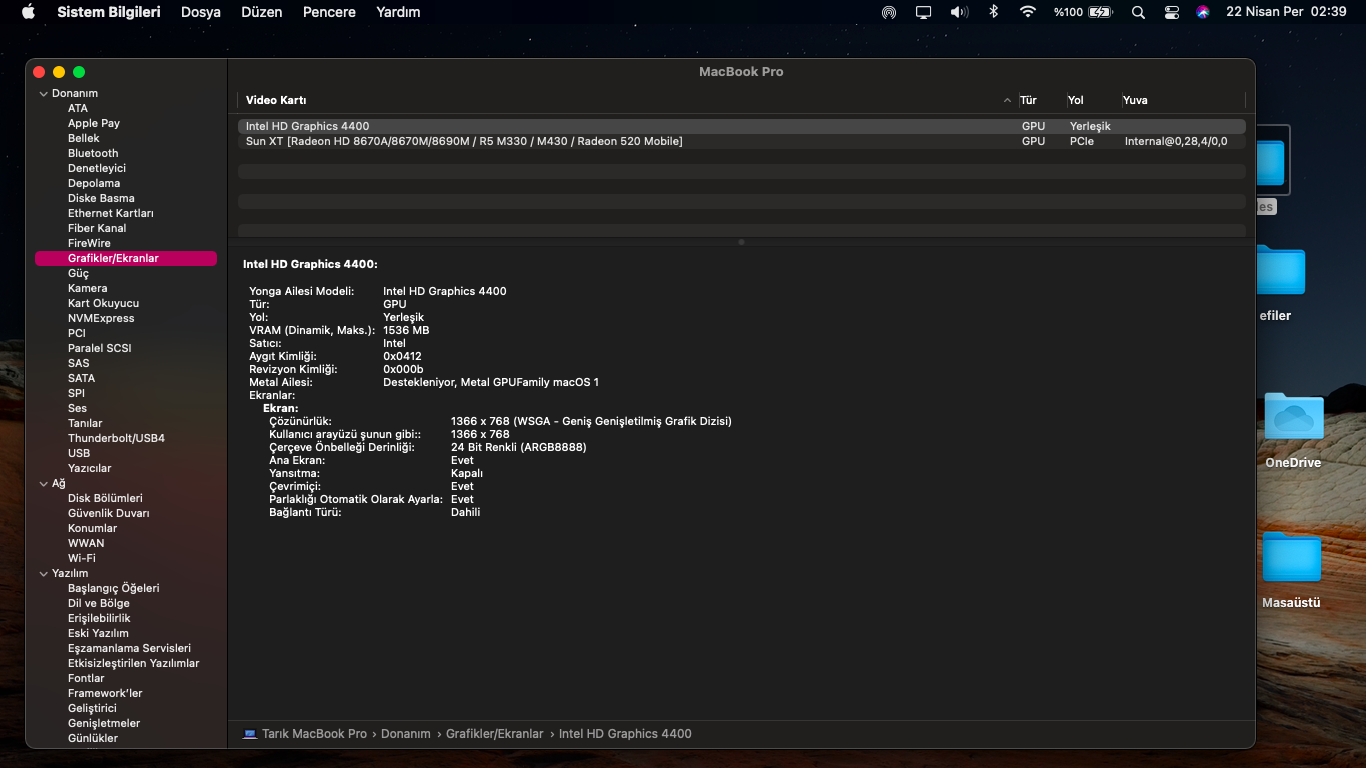Open the Pencere menu
This screenshot has width=1366, height=768.
[329, 12]
